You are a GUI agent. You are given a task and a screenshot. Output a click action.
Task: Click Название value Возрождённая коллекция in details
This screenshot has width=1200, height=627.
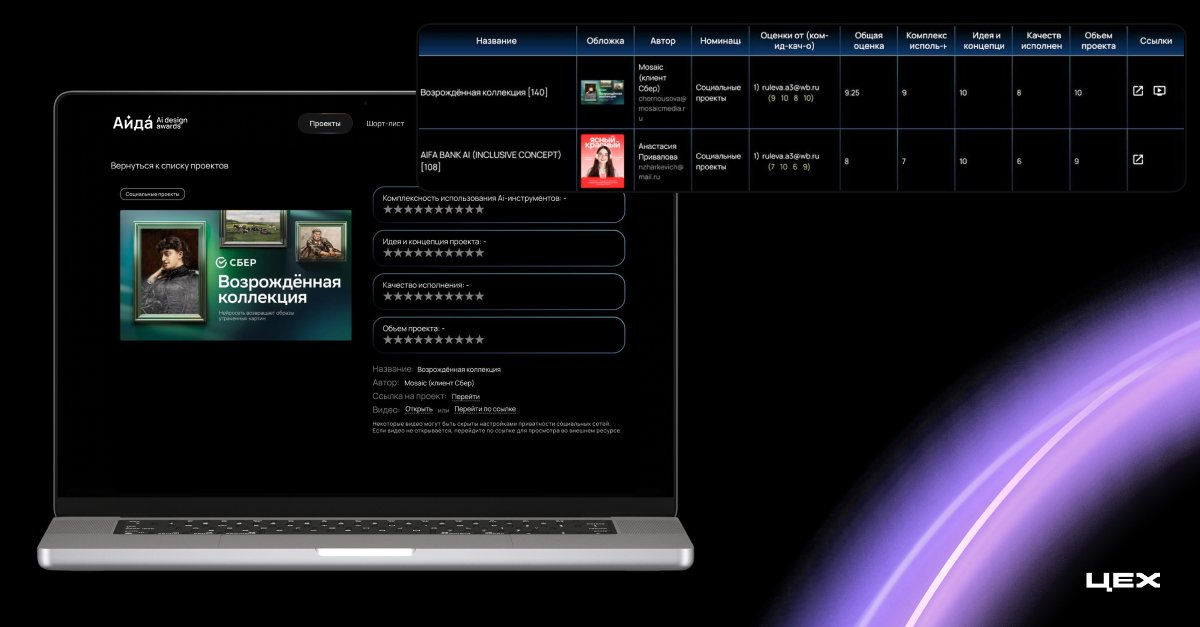pyautogui.click(x=459, y=369)
